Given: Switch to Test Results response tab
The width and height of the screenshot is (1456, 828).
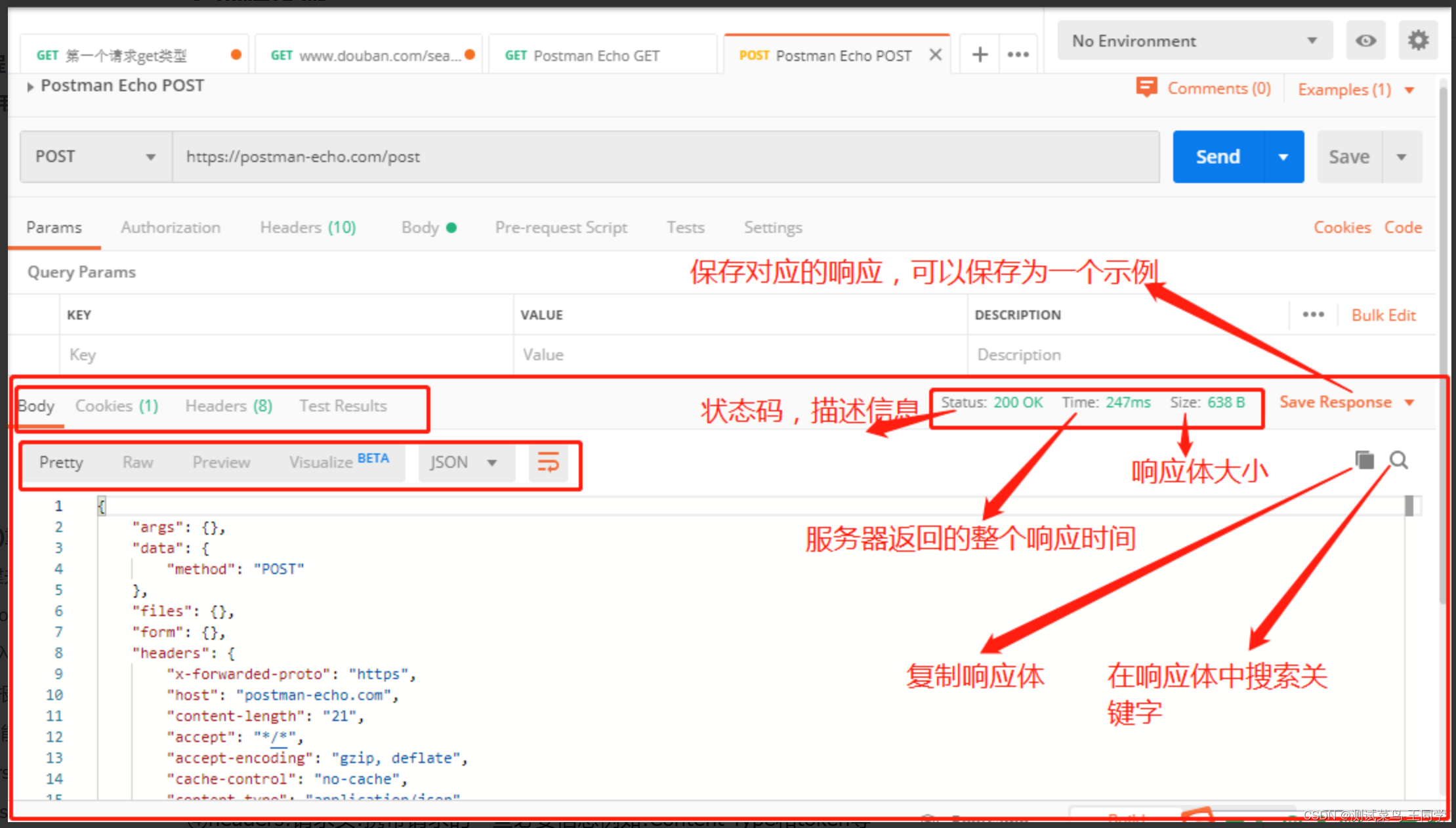Looking at the screenshot, I should (x=343, y=405).
